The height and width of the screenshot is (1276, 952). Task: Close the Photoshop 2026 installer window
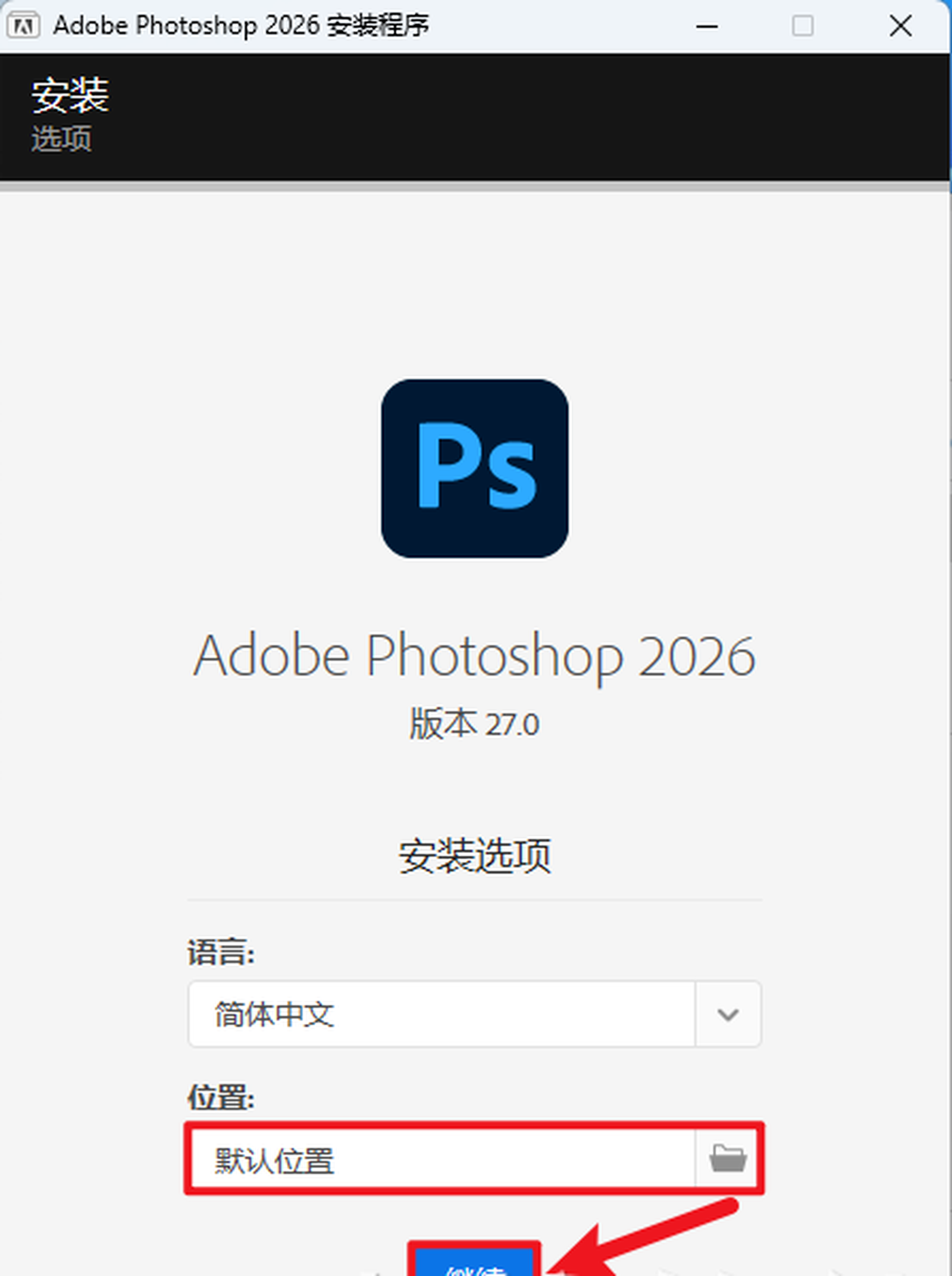pyautogui.click(x=900, y=26)
